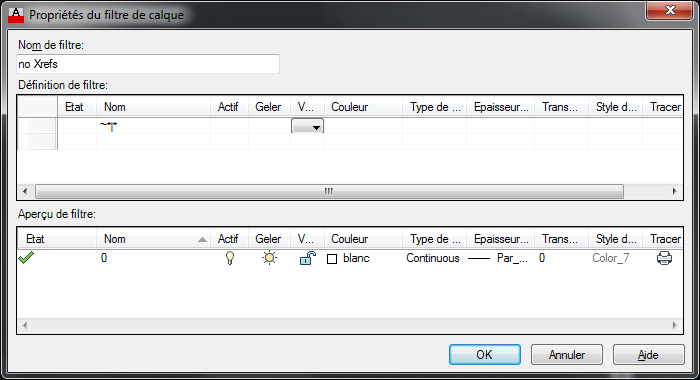Screen dimensions: 700x380
Task: Click the Nom de filtre text field
Action: coord(148,64)
